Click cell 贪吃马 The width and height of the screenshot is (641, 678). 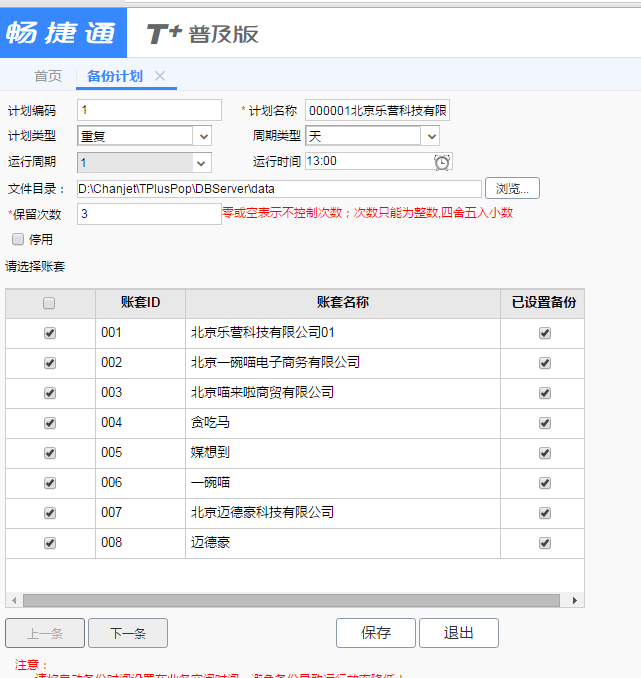point(343,423)
